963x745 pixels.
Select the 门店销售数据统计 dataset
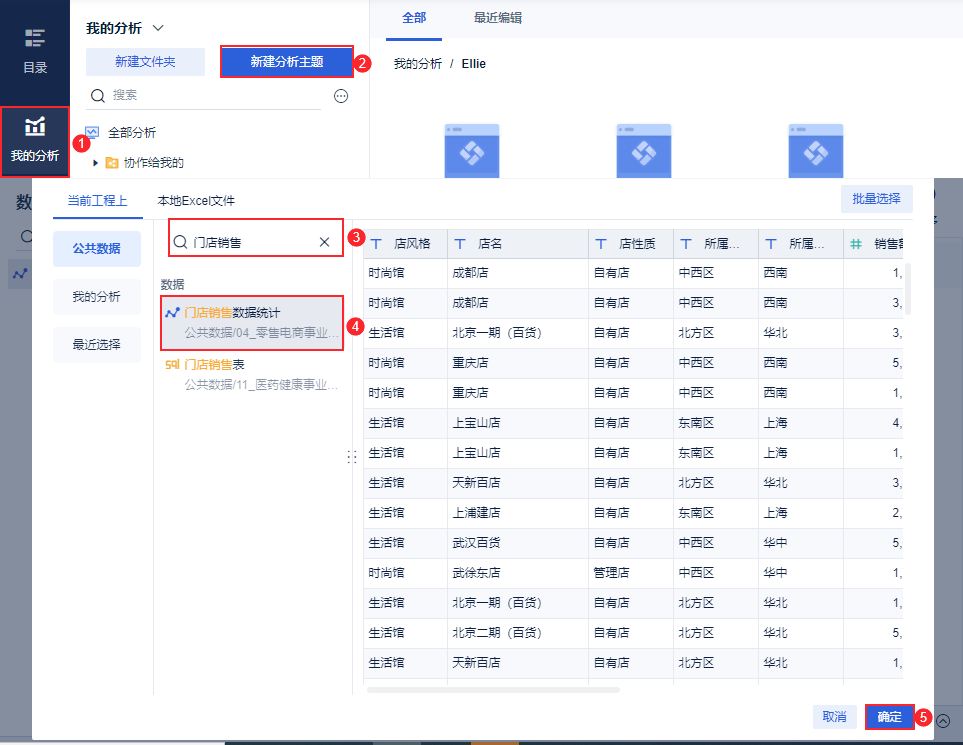252,323
